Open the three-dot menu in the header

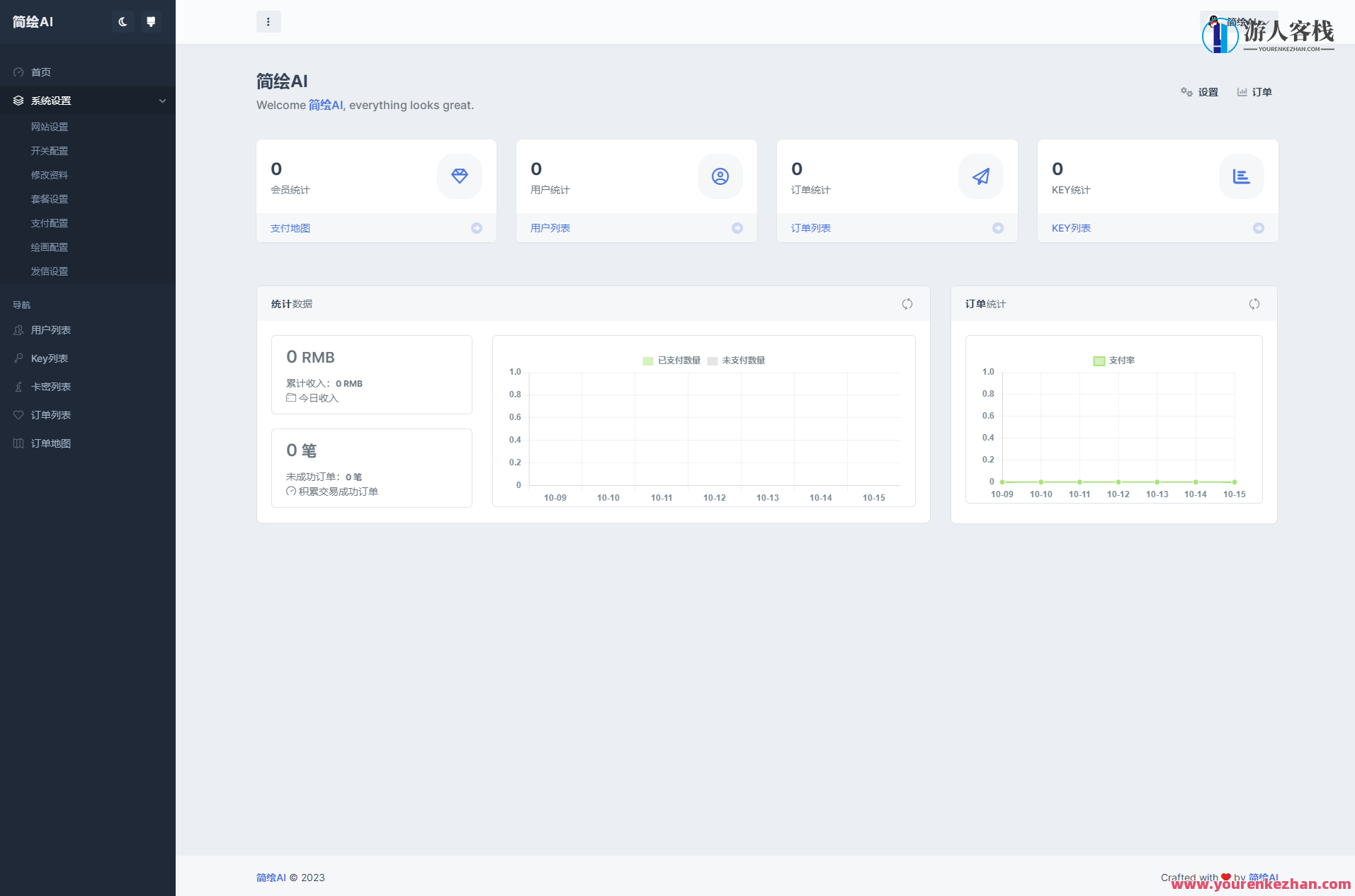pos(268,22)
